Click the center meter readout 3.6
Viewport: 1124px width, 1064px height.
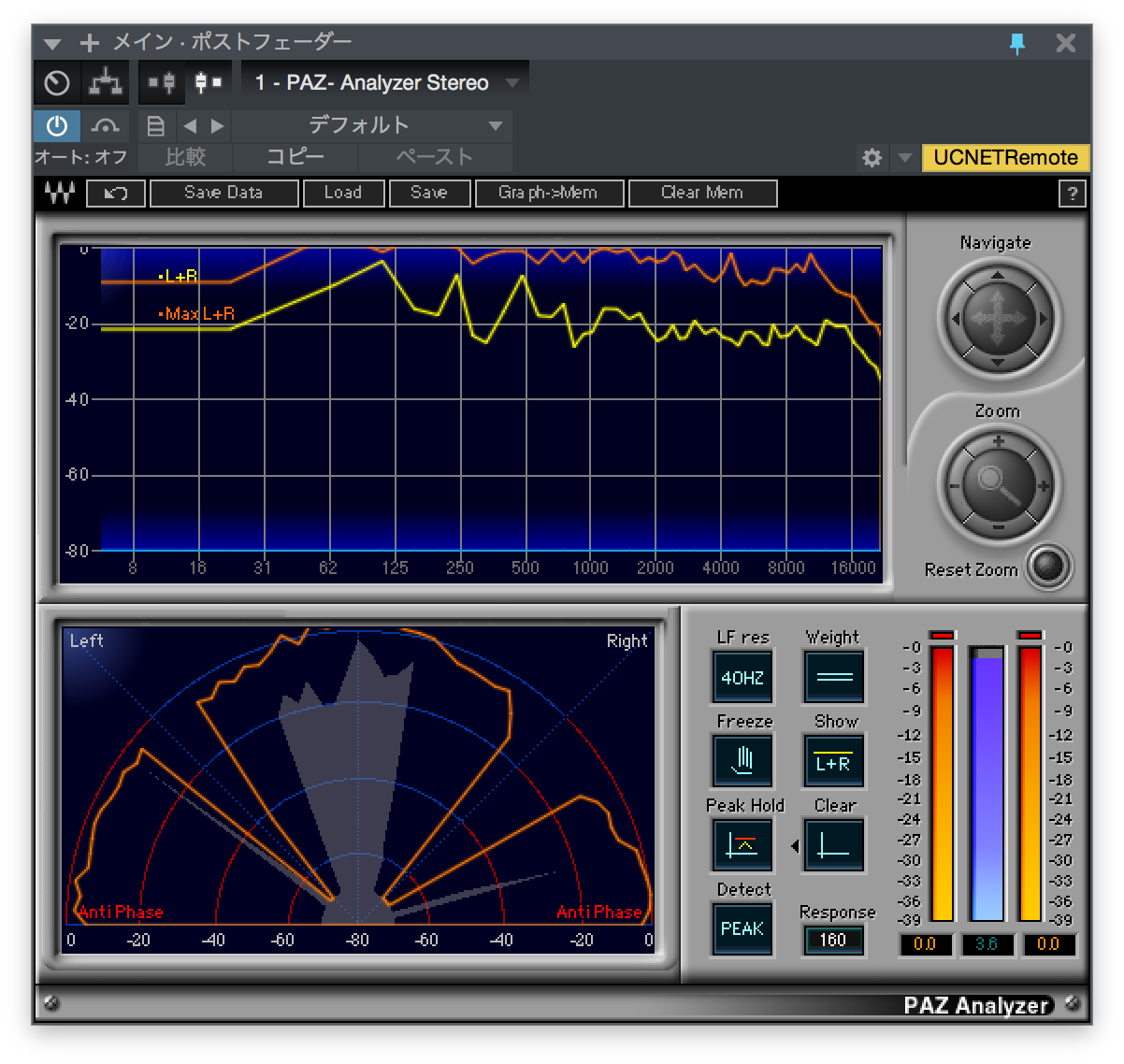987,944
